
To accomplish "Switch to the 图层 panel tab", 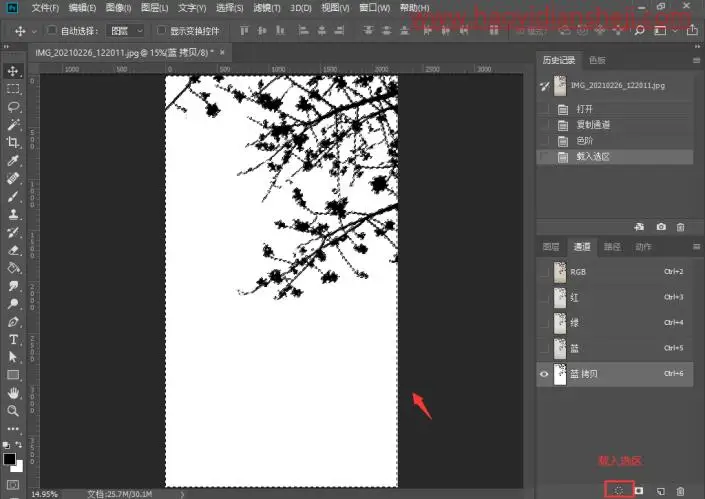I will coord(551,247).
